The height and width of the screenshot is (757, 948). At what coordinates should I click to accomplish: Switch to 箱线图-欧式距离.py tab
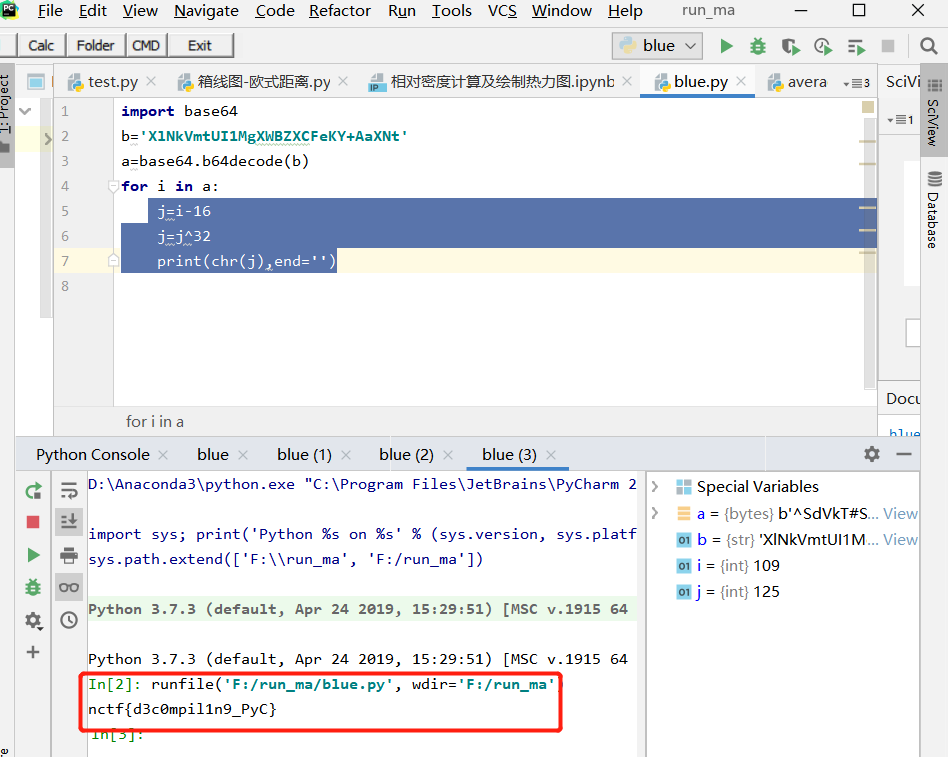tap(264, 82)
